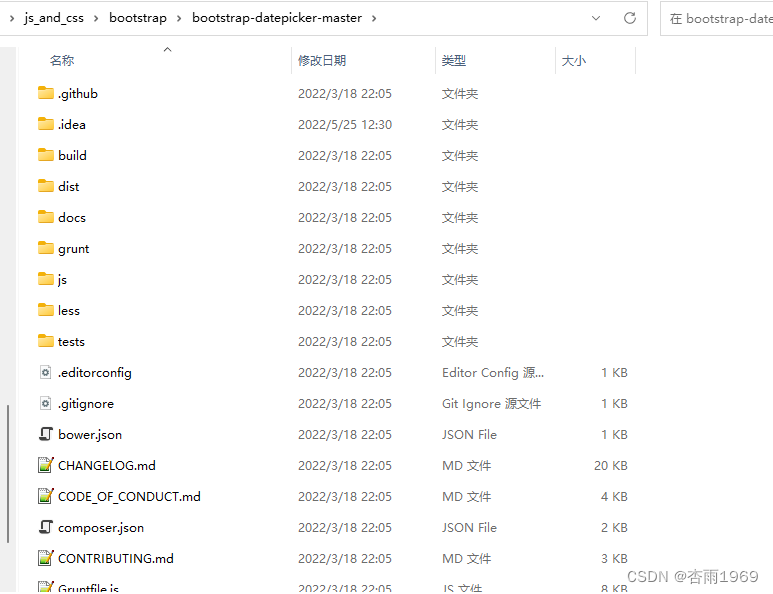Select the grunt folder name
Viewport: 773px width, 594px height.
73,249
